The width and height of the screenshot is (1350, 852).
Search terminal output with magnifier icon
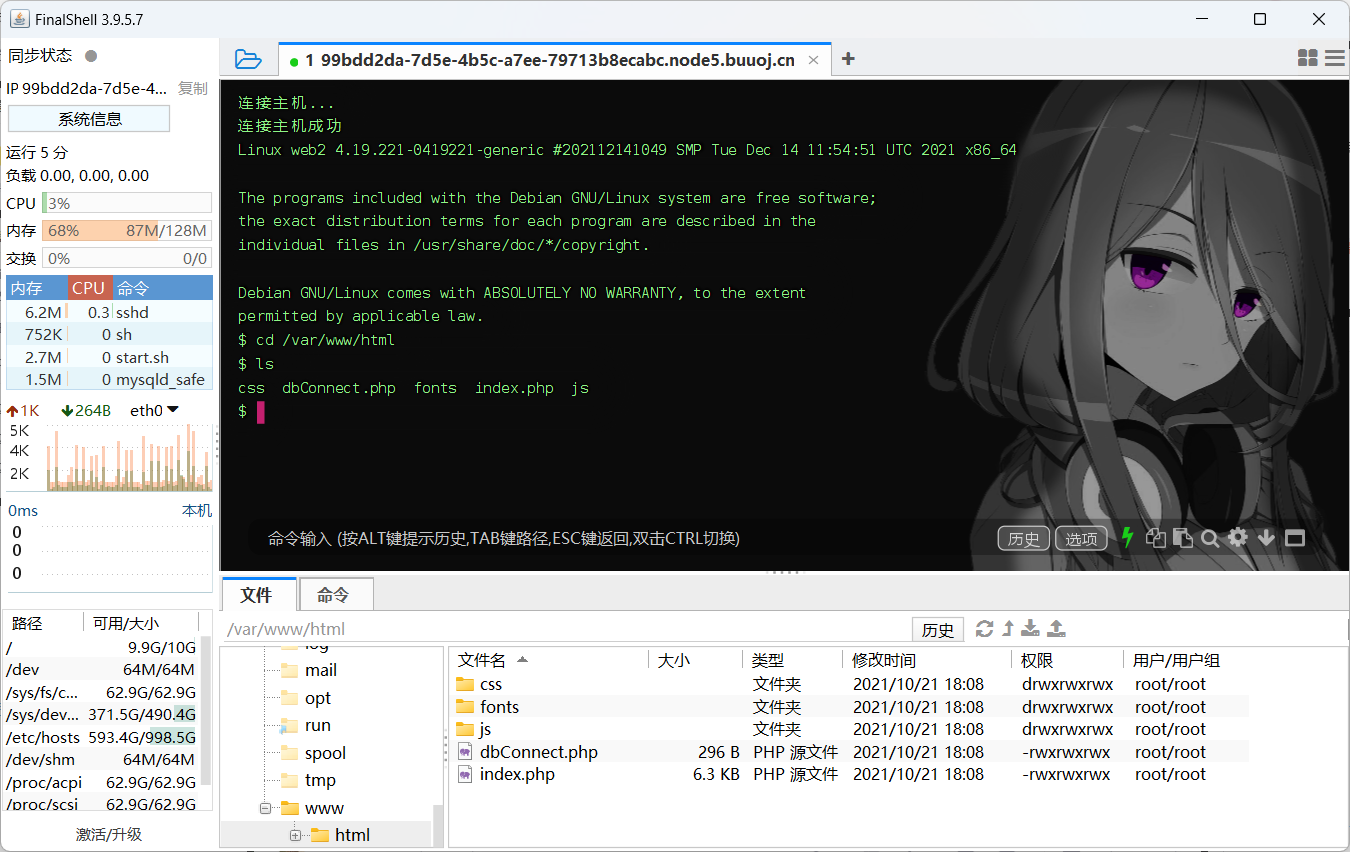coord(1210,538)
